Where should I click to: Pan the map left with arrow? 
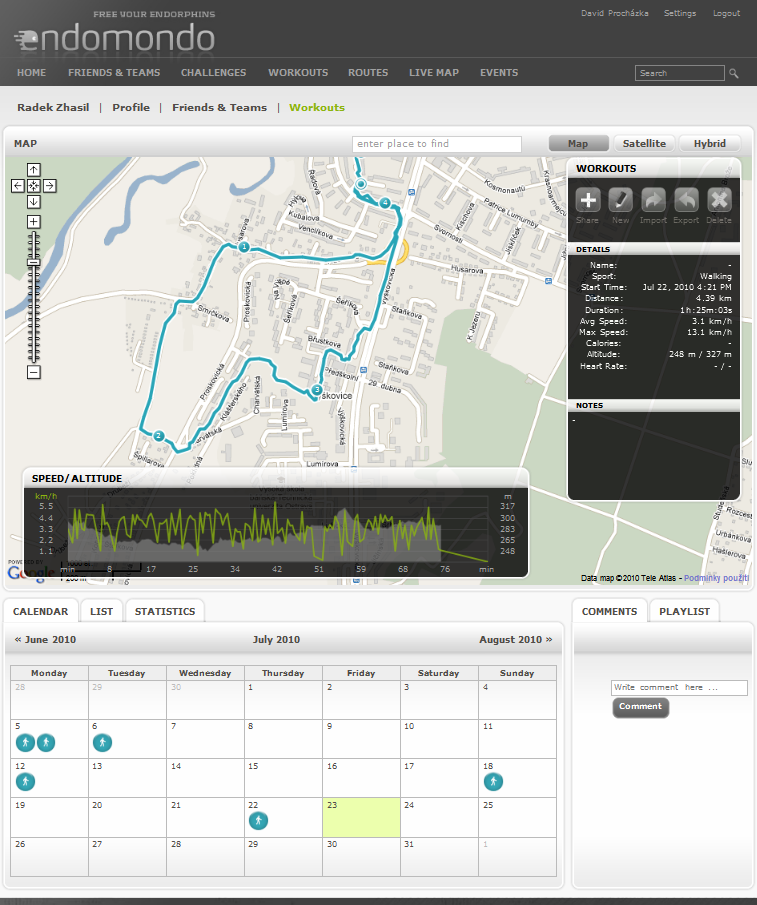click(18, 186)
